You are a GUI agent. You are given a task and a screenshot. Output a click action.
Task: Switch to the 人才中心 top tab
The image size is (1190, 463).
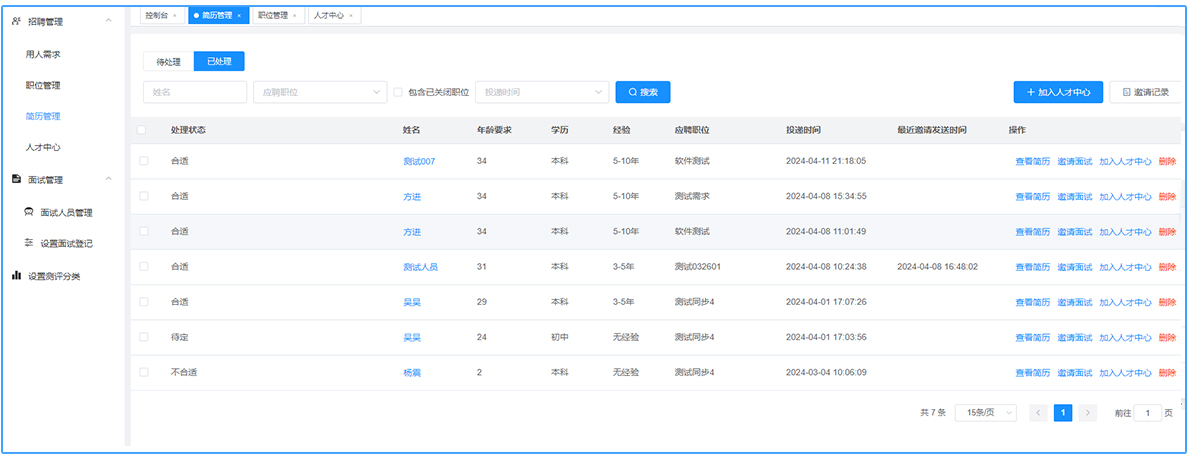[329, 15]
